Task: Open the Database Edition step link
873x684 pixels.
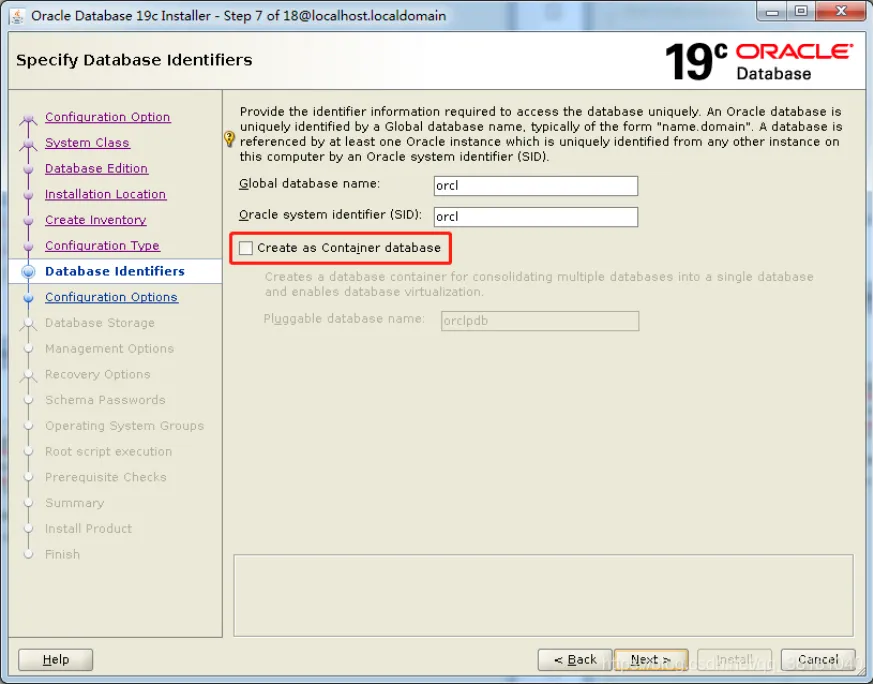Action: point(96,168)
